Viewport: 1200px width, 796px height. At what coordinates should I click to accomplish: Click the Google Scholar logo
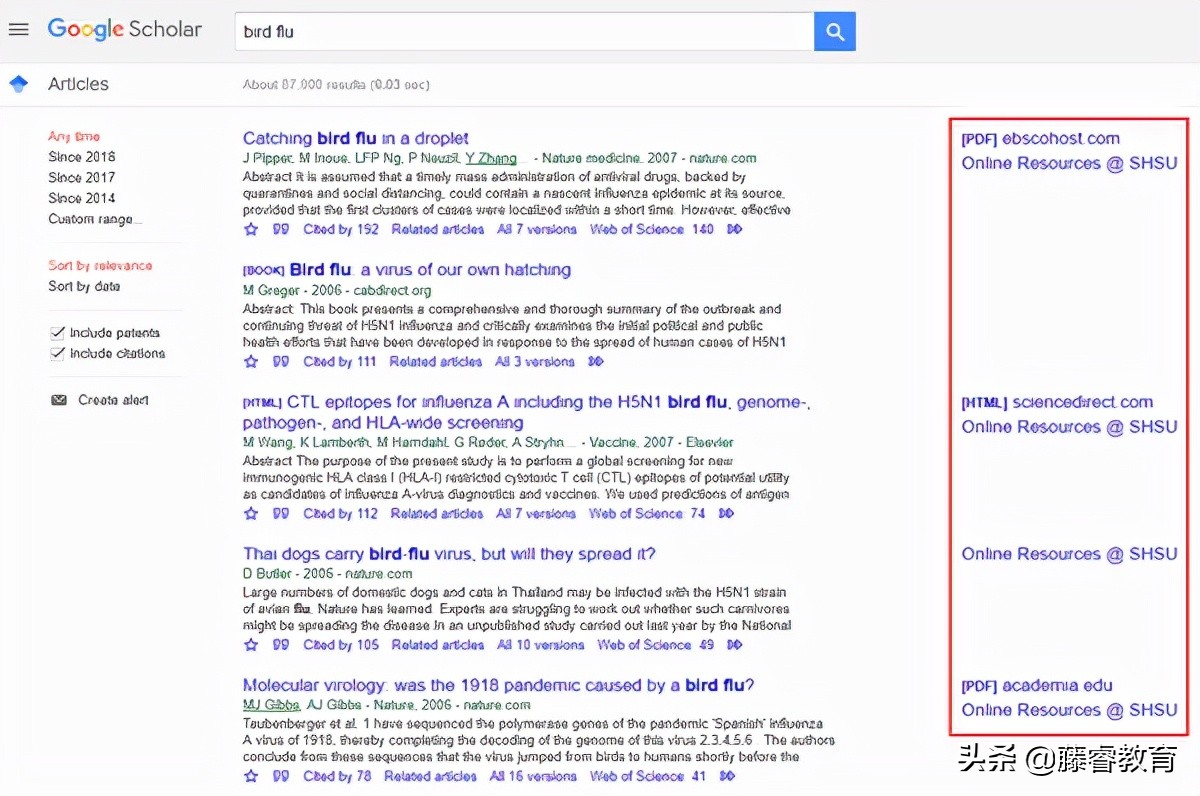coord(125,30)
